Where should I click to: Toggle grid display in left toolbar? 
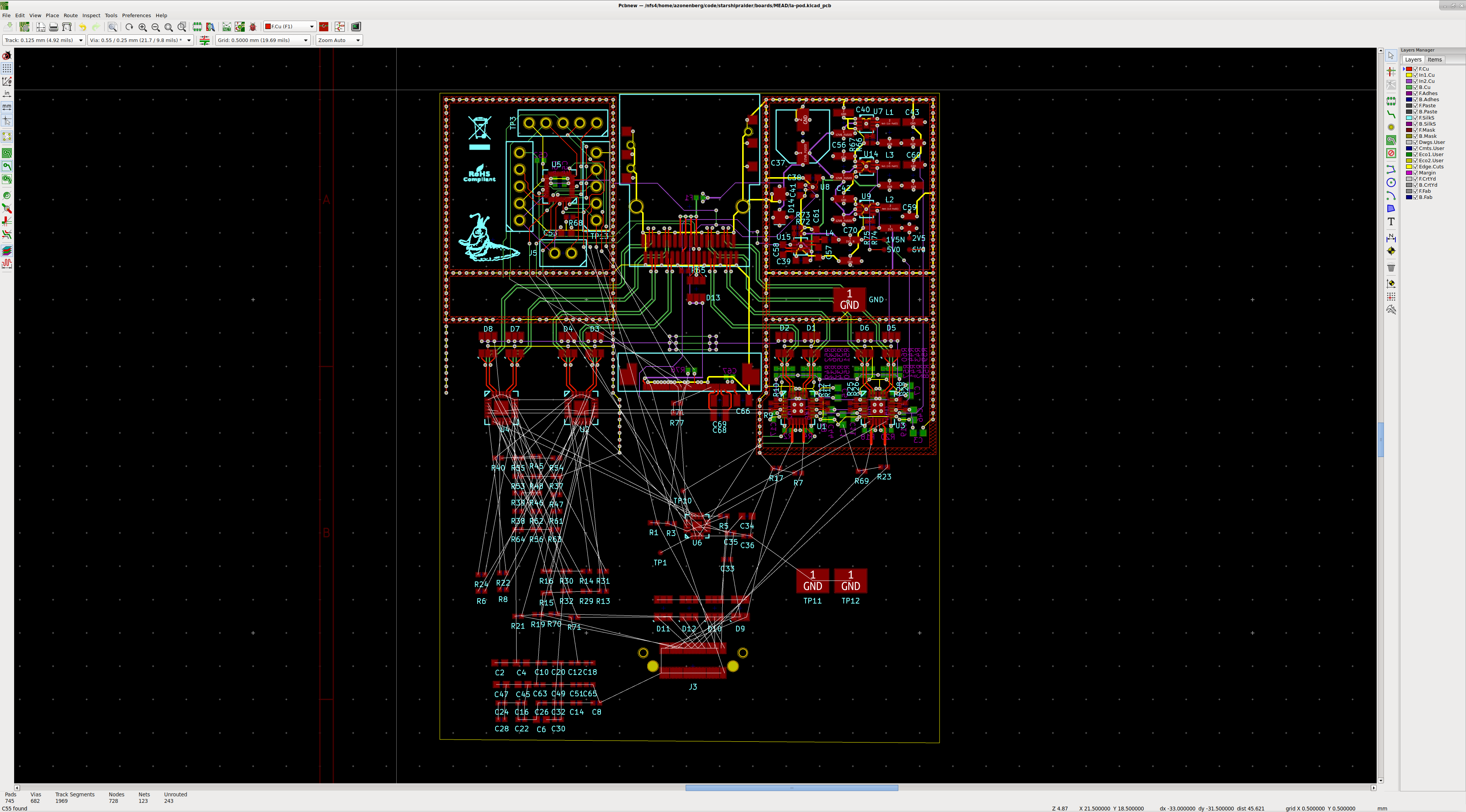coord(7,68)
